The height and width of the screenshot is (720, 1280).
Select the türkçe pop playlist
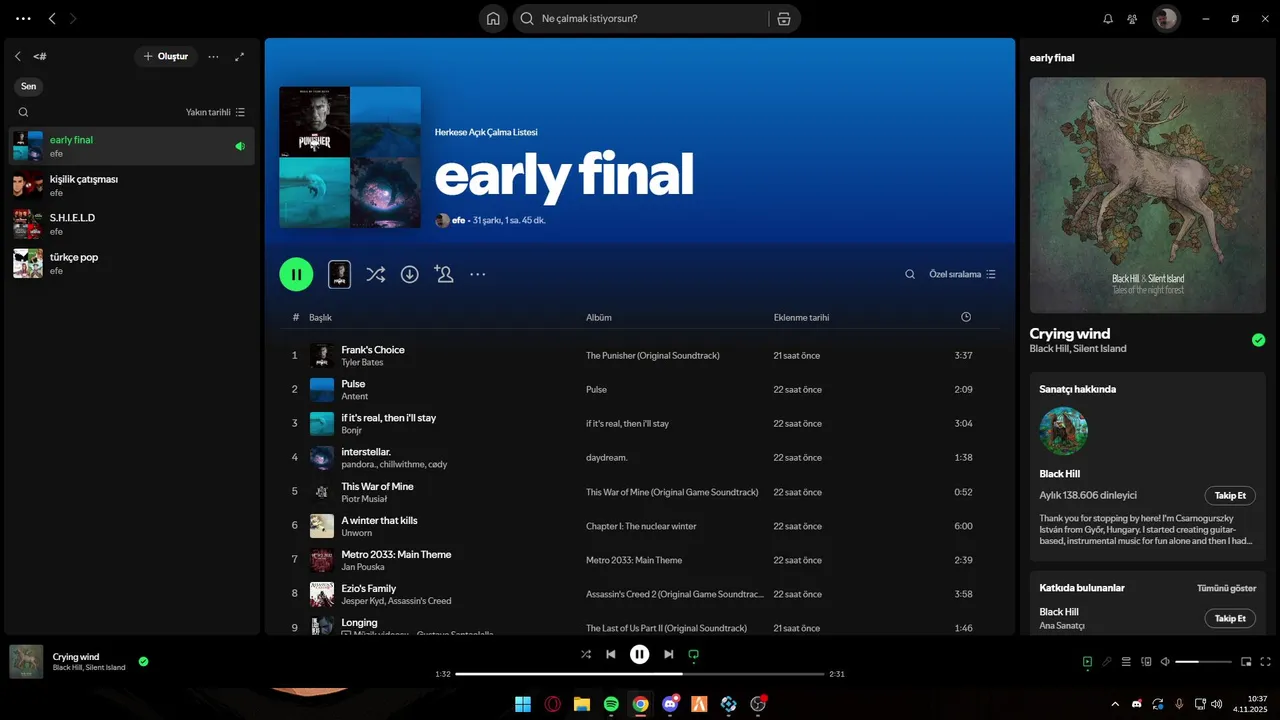click(131, 263)
